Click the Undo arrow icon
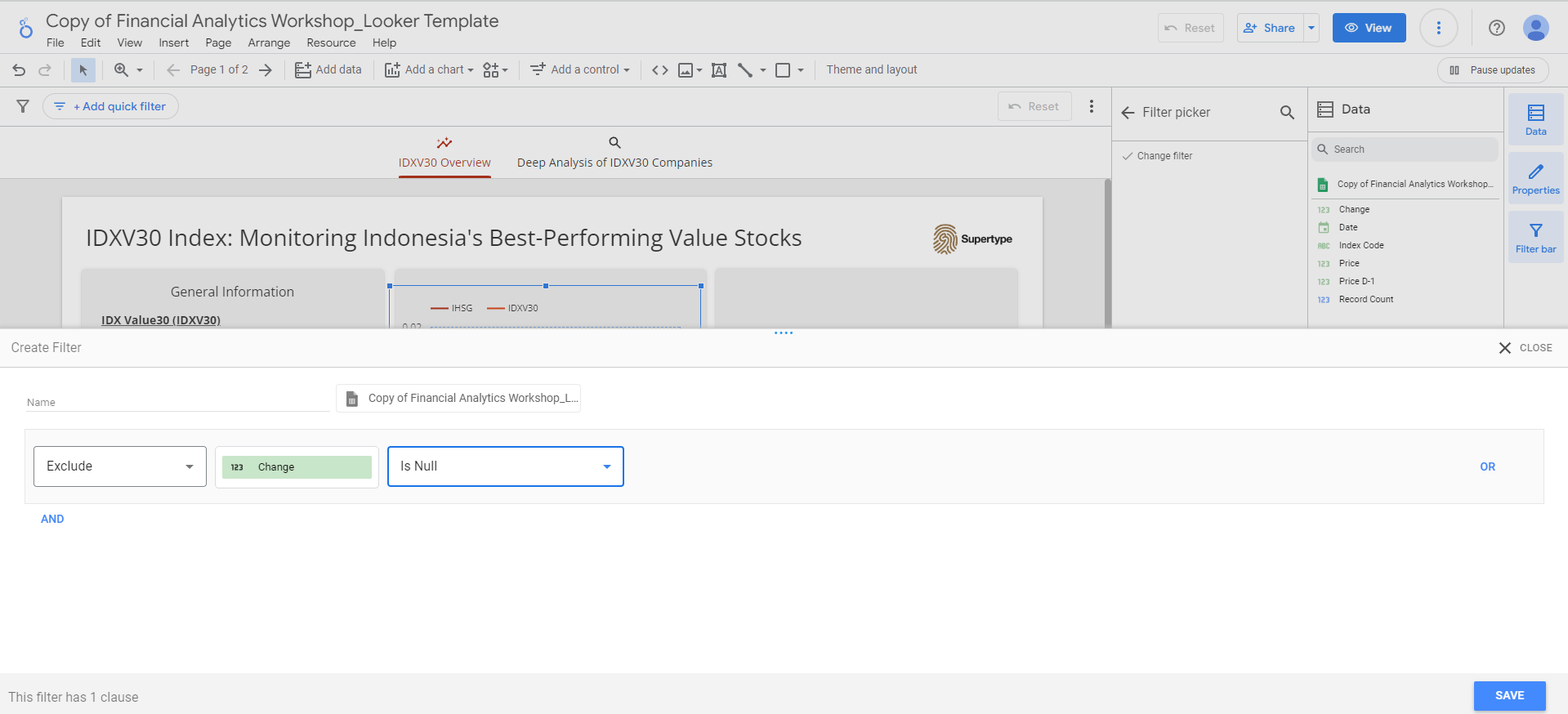 tap(19, 70)
